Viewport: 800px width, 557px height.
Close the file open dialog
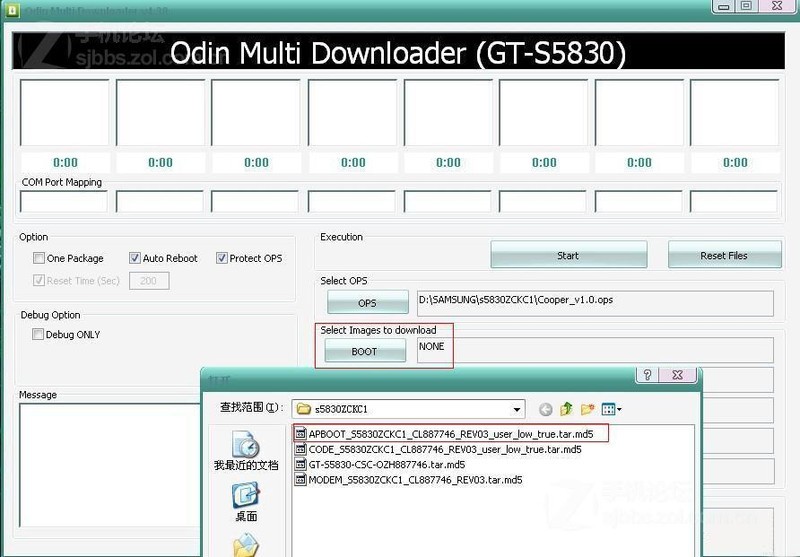click(x=678, y=375)
